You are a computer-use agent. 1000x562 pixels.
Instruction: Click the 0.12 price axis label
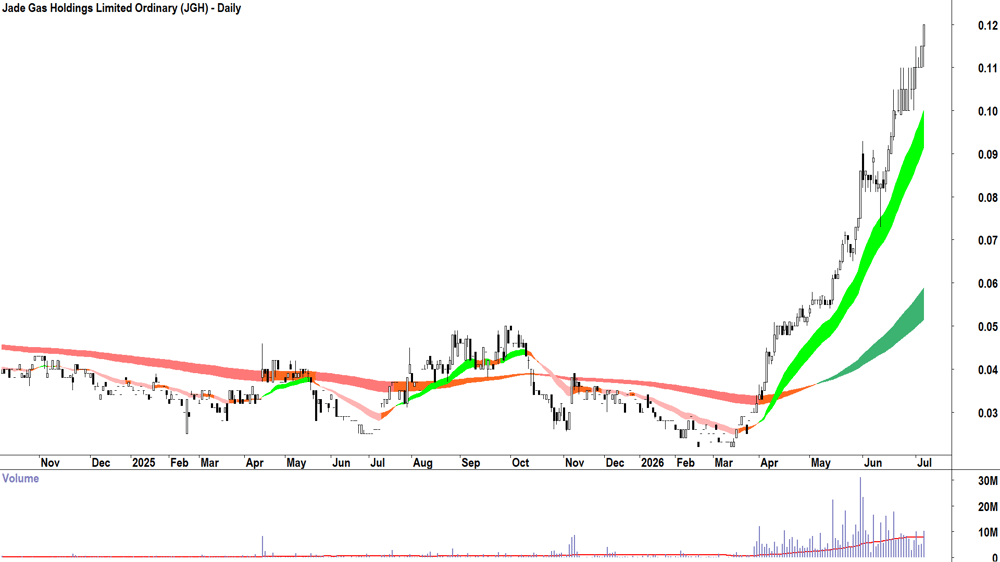tap(987, 26)
